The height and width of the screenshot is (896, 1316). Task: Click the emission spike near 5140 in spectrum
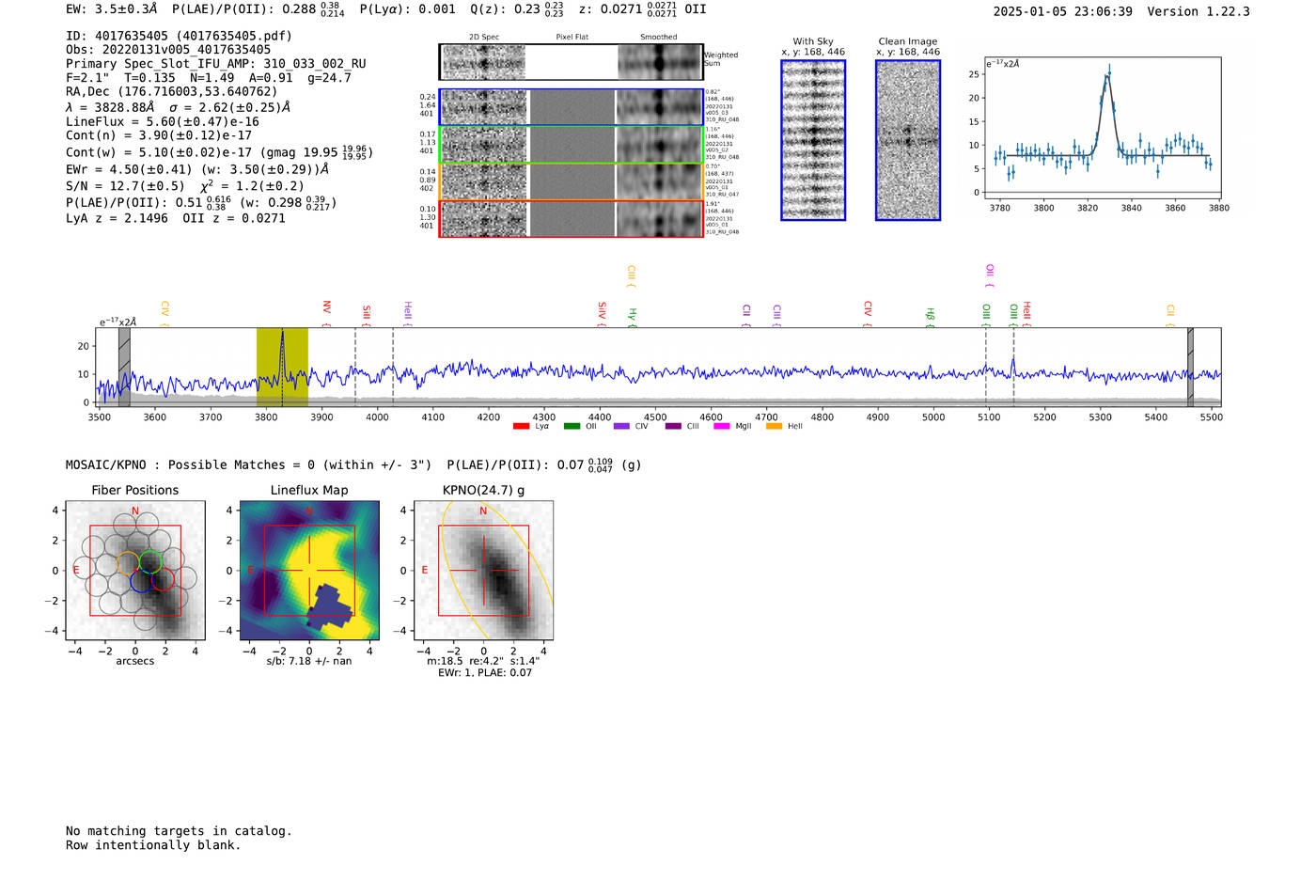(x=1013, y=366)
